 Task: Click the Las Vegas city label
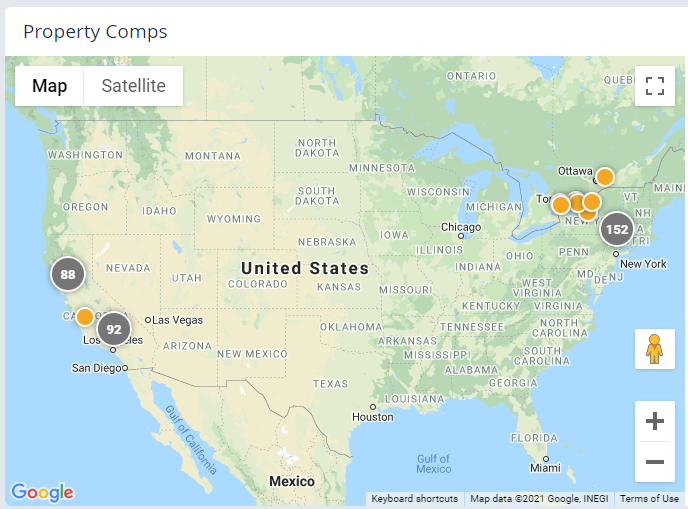pos(177,320)
